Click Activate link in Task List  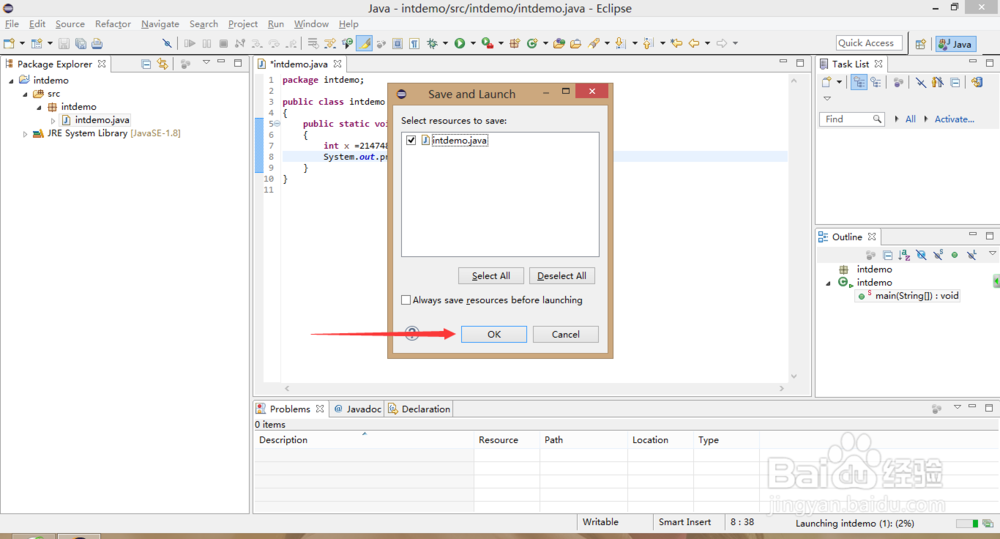(x=954, y=119)
